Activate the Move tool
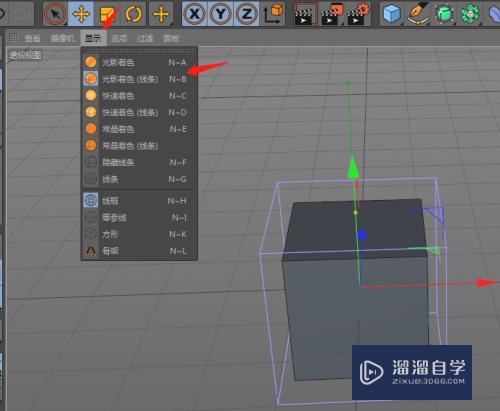Screen dimensions: 500x411 (x=81, y=14)
